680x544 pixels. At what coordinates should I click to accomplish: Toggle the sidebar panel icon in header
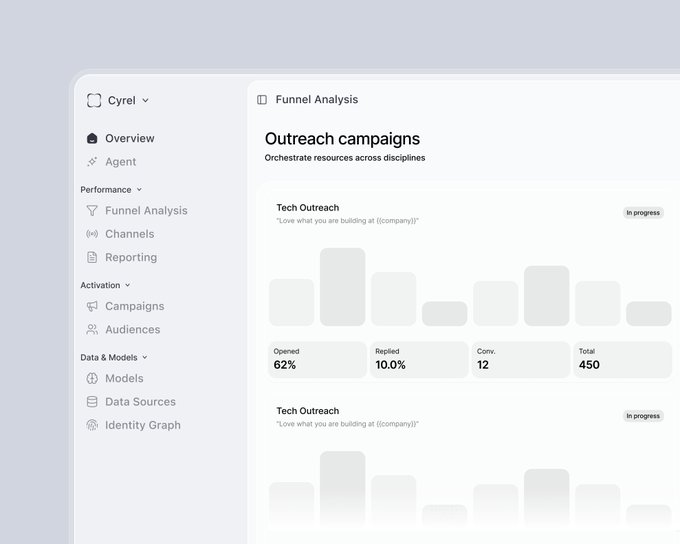pyautogui.click(x=262, y=100)
